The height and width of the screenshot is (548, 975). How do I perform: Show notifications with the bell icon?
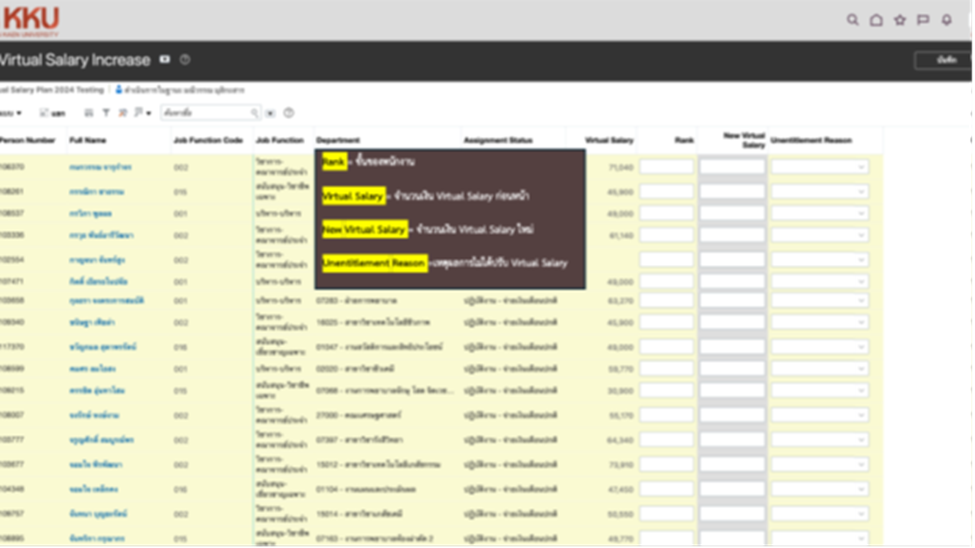point(946,20)
